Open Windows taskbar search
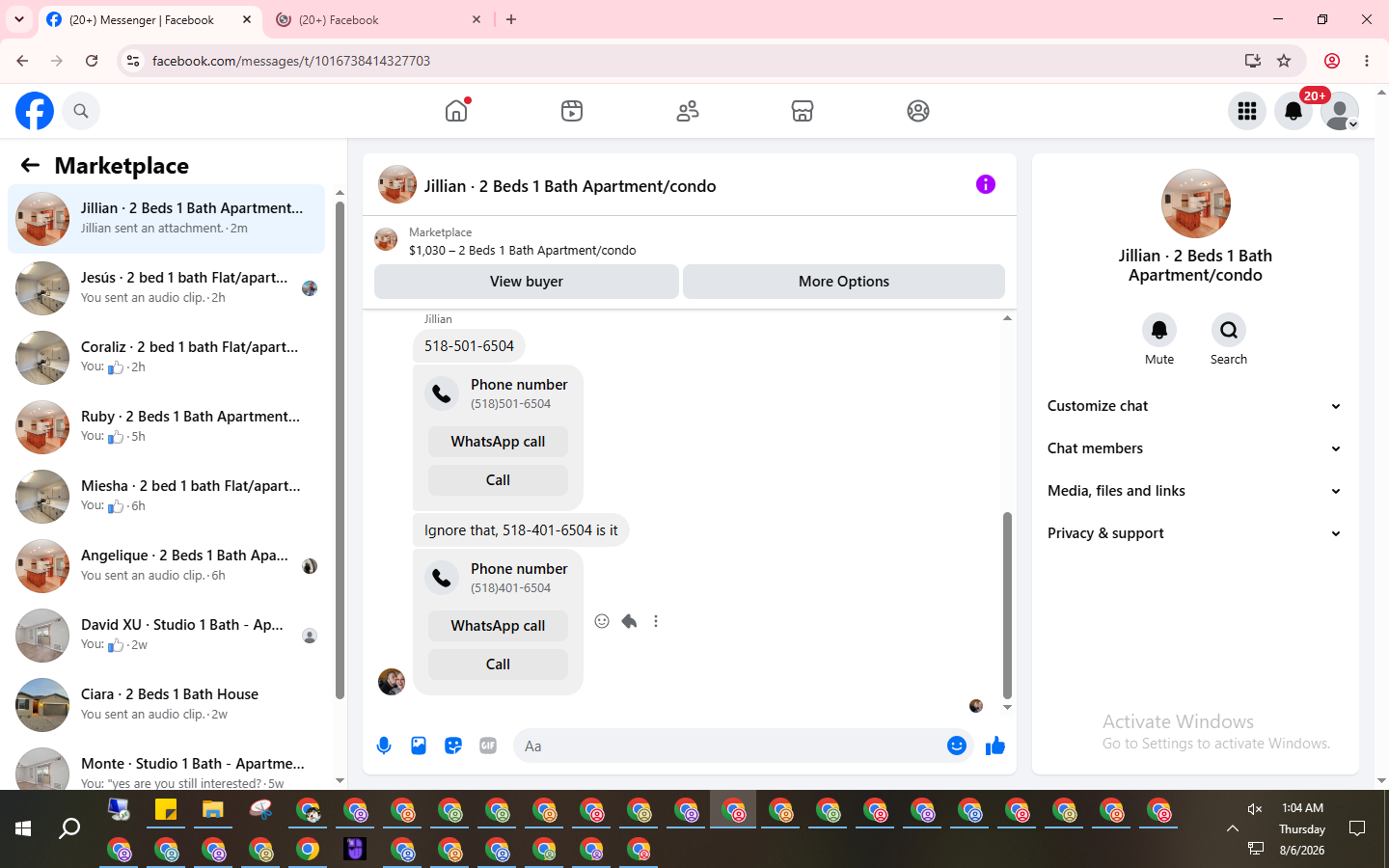The width and height of the screenshot is (1389, 868). [69, 828]
